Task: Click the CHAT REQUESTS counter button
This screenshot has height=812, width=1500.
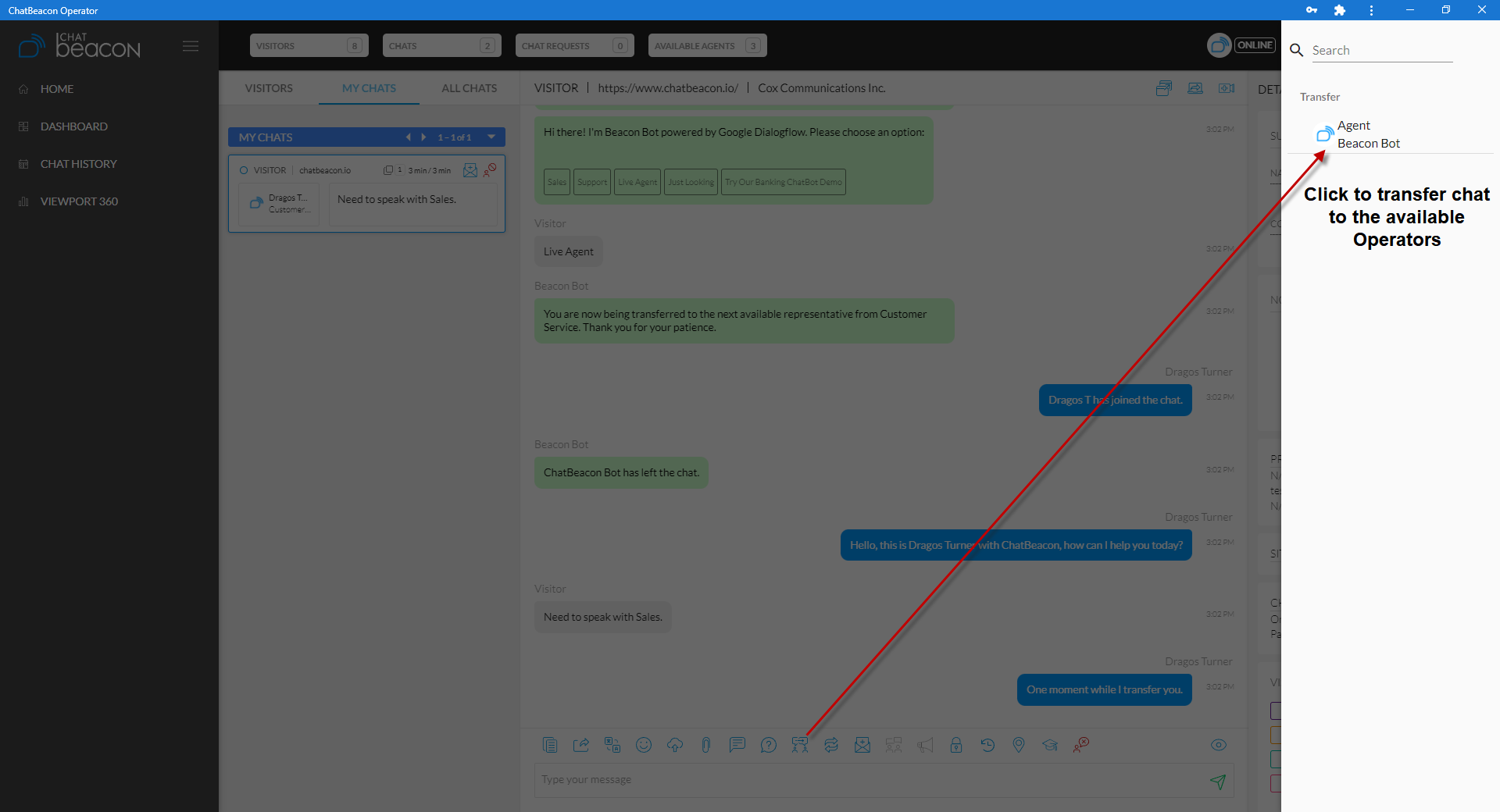Action: click(x=574, y=45)
